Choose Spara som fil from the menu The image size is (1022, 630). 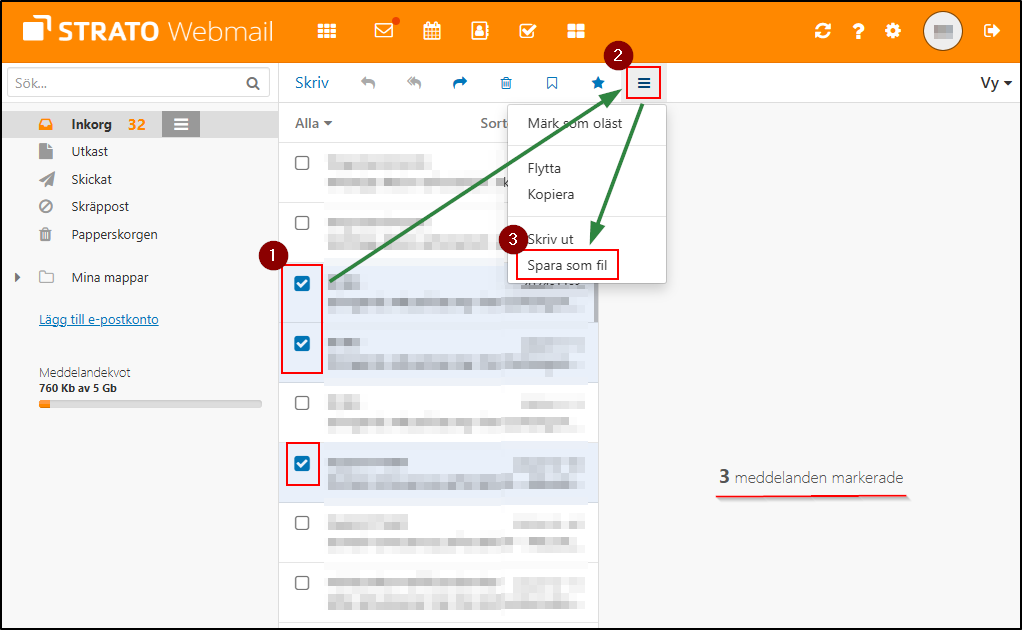pyautogui.click(x=567, y=265)
